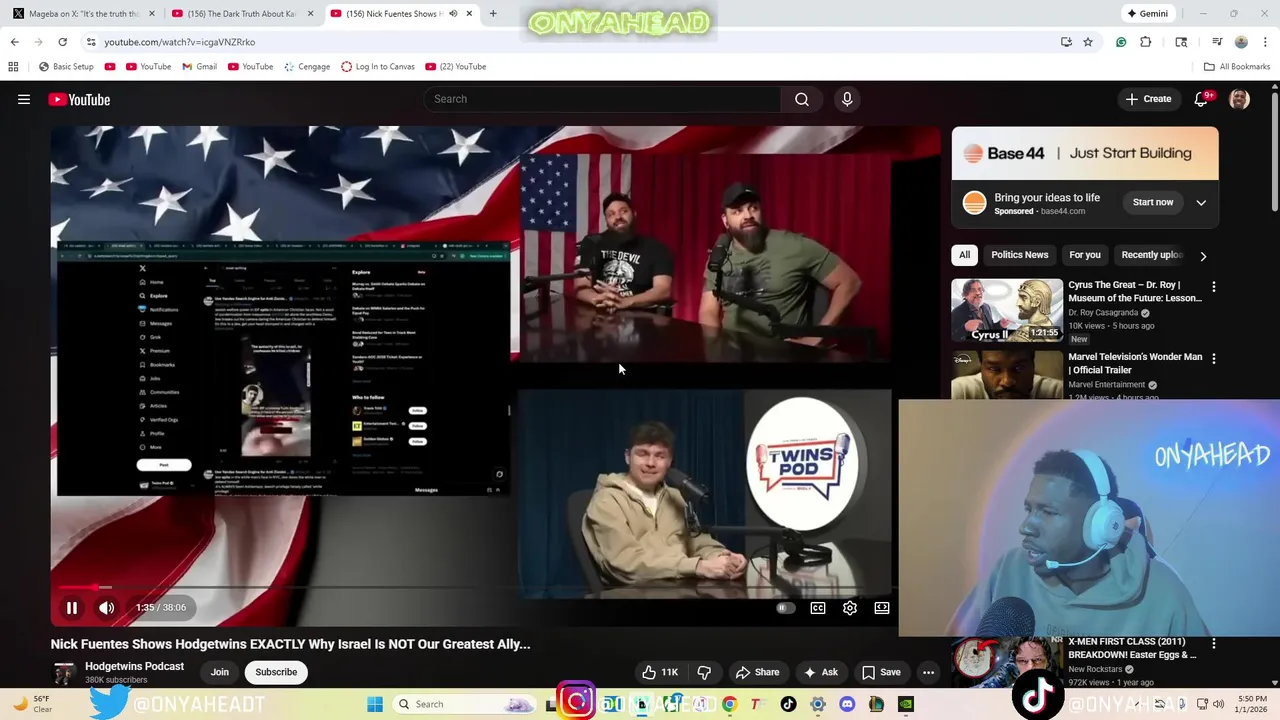This screenshot has width=1280, height=720.
Task: Open the Log In to Canvas bookmark
Action: tap(378, 67)
